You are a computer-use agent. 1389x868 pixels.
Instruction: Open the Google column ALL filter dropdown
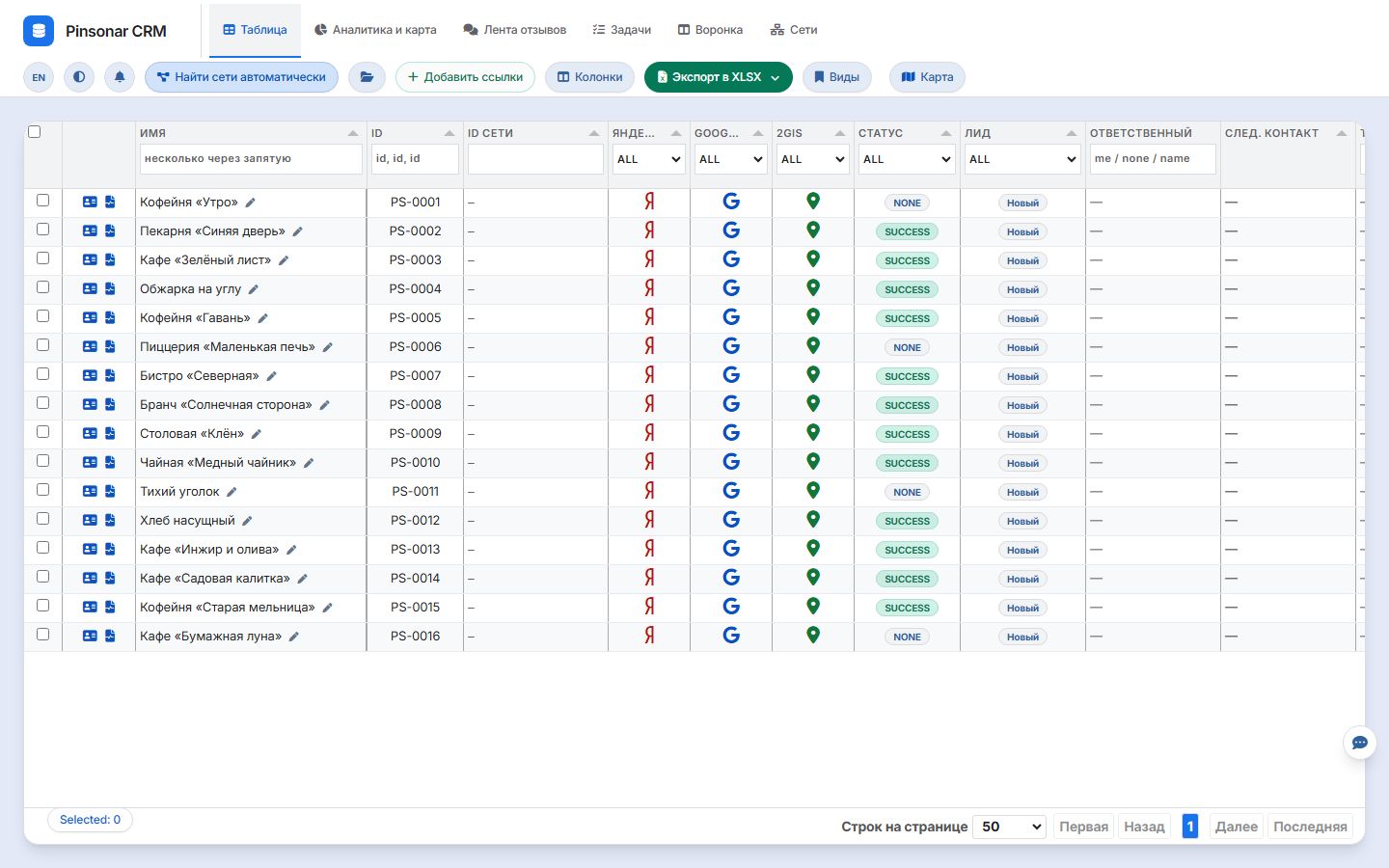click(x=731, y=159)
